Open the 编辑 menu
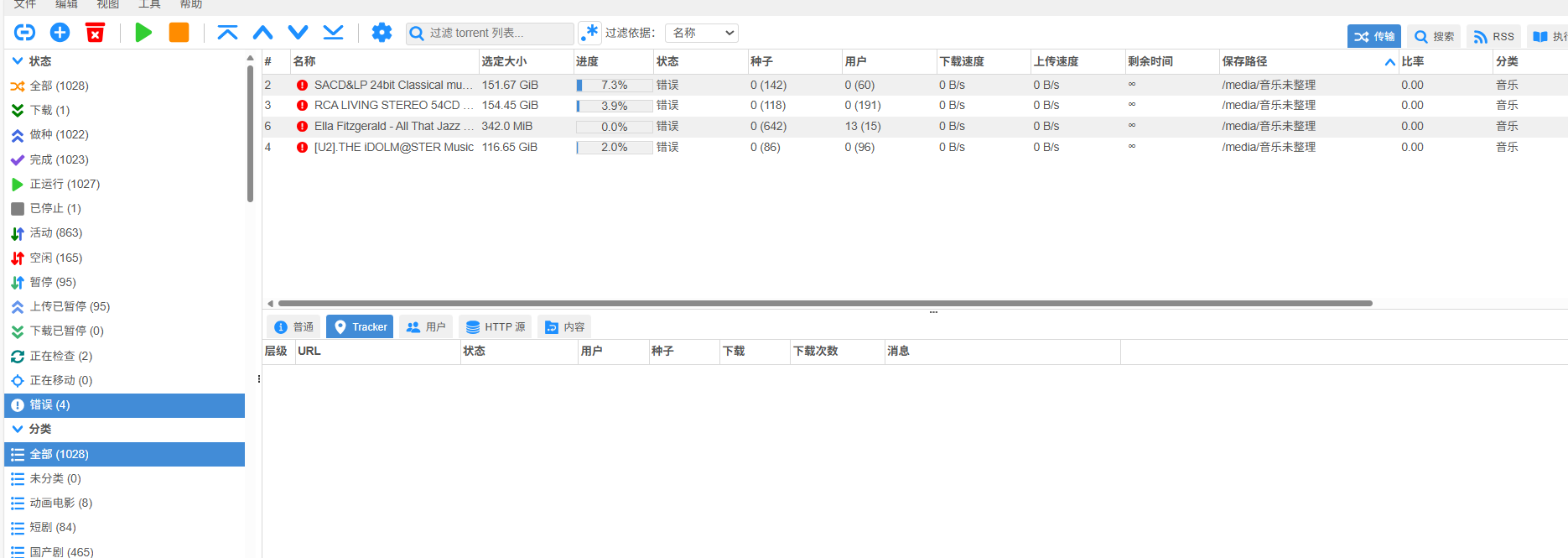This screenshot has width=1568, height=558. (66, 4)
